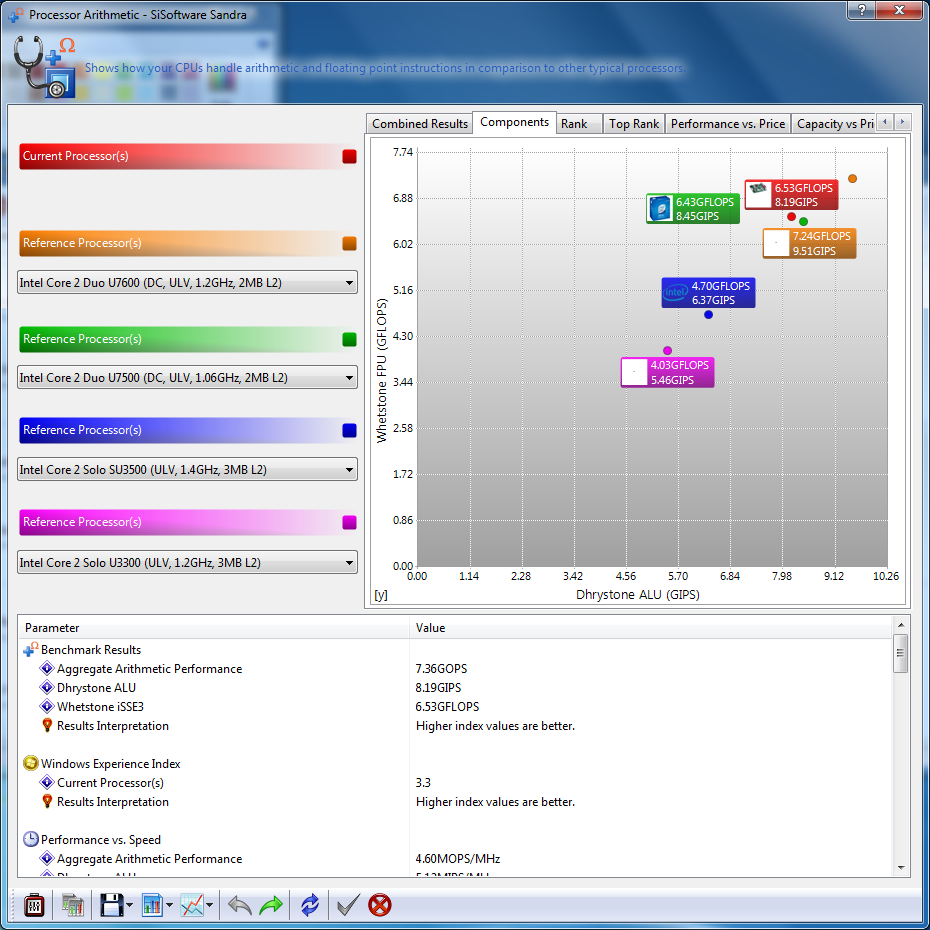Select the Components tab
This screenshot has width=930, height=930.
point(514,122)
